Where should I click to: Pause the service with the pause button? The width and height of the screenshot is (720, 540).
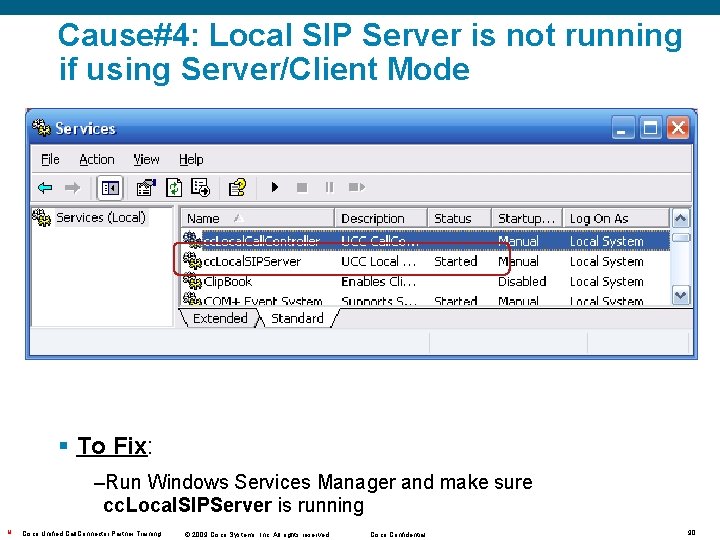click(x=329, y=187)
